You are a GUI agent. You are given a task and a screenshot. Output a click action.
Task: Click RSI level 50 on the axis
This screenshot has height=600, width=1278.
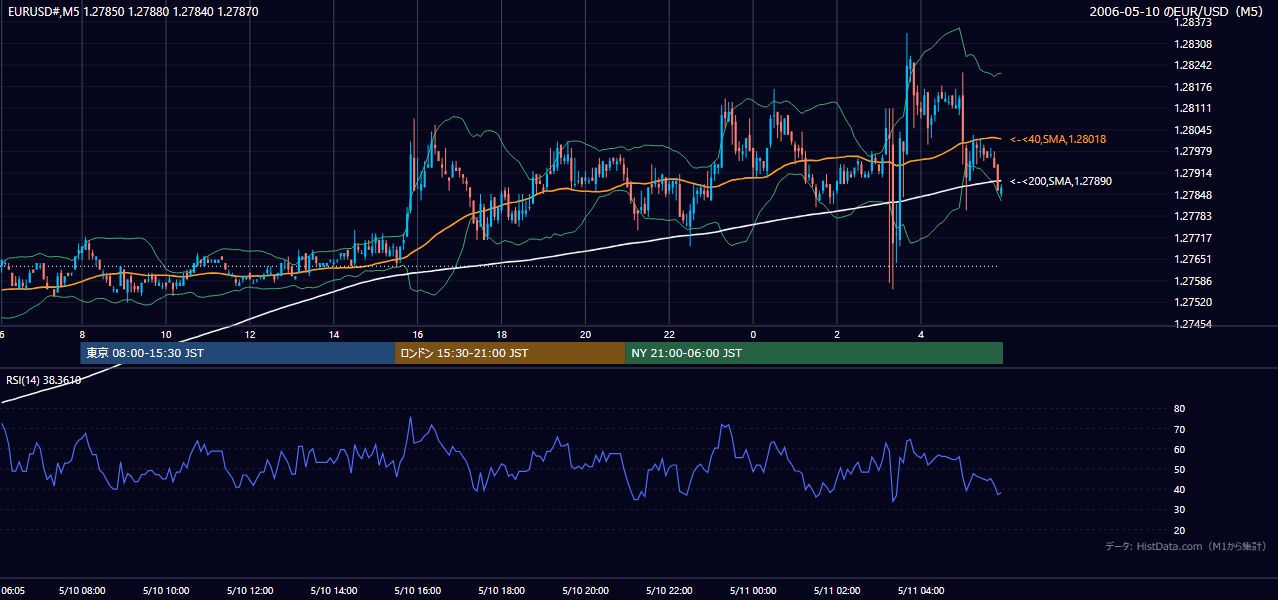click(x=1179, y=469)
